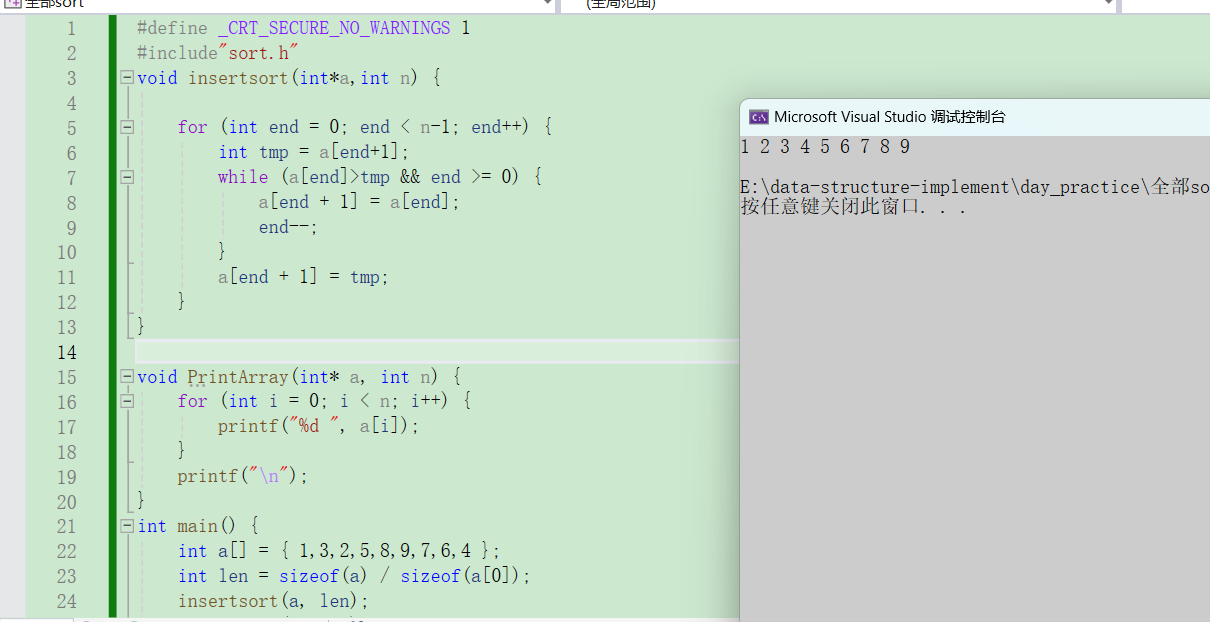
Task: Click line number 1 in the gutter
Action: coord(71,28)
